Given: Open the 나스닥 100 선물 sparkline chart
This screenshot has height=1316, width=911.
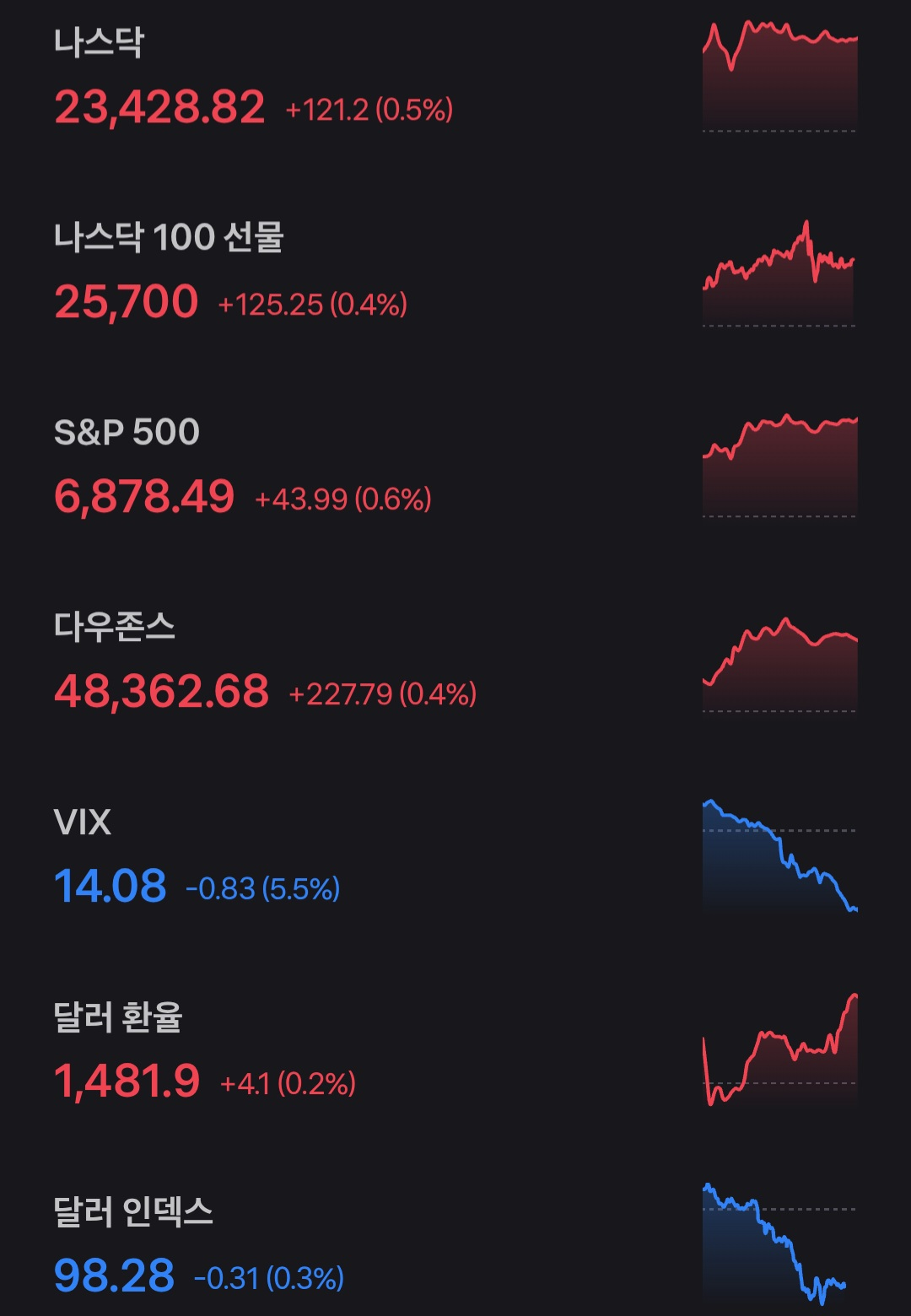Looking at the screenshot, I should tap(779, 274).
